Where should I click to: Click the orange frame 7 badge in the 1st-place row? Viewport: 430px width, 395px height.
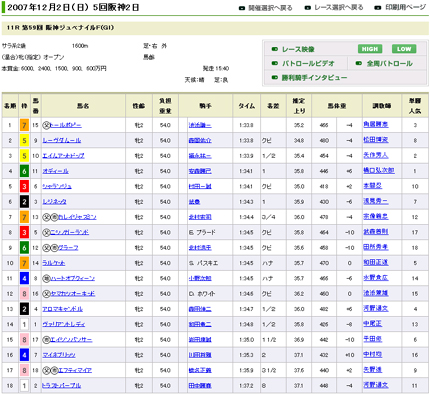click(24, 126)
